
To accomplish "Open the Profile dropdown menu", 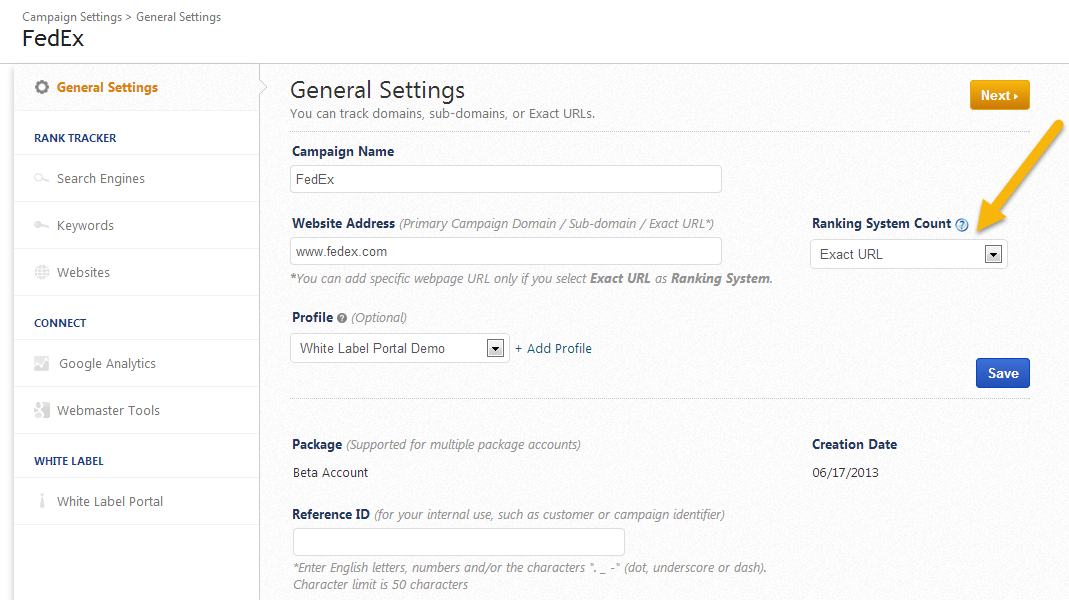I will pyautogui.click(x=494, y=348).
